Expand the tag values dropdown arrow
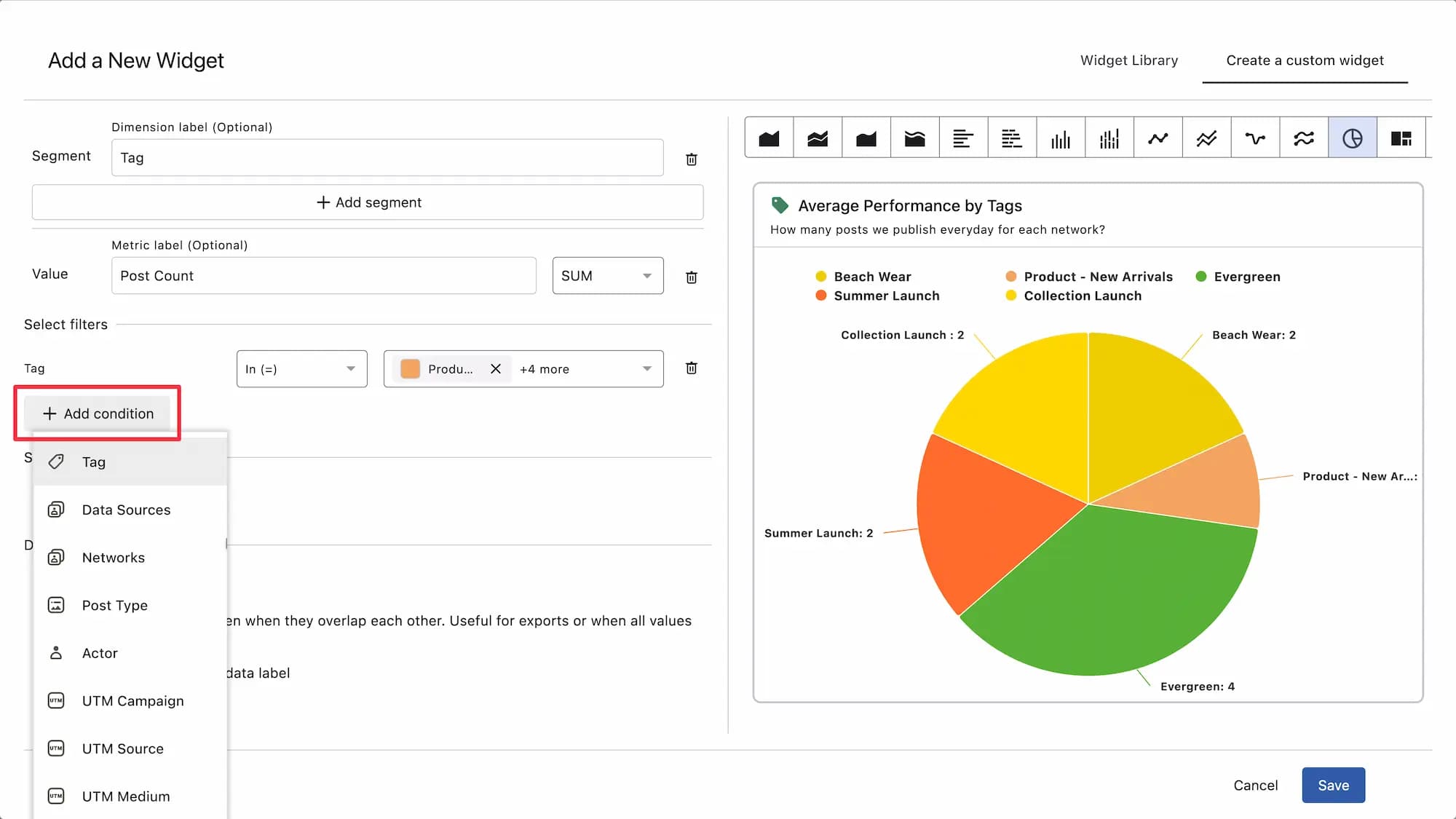The height and width of the screenshot is (819, 1456). [646, 369]
